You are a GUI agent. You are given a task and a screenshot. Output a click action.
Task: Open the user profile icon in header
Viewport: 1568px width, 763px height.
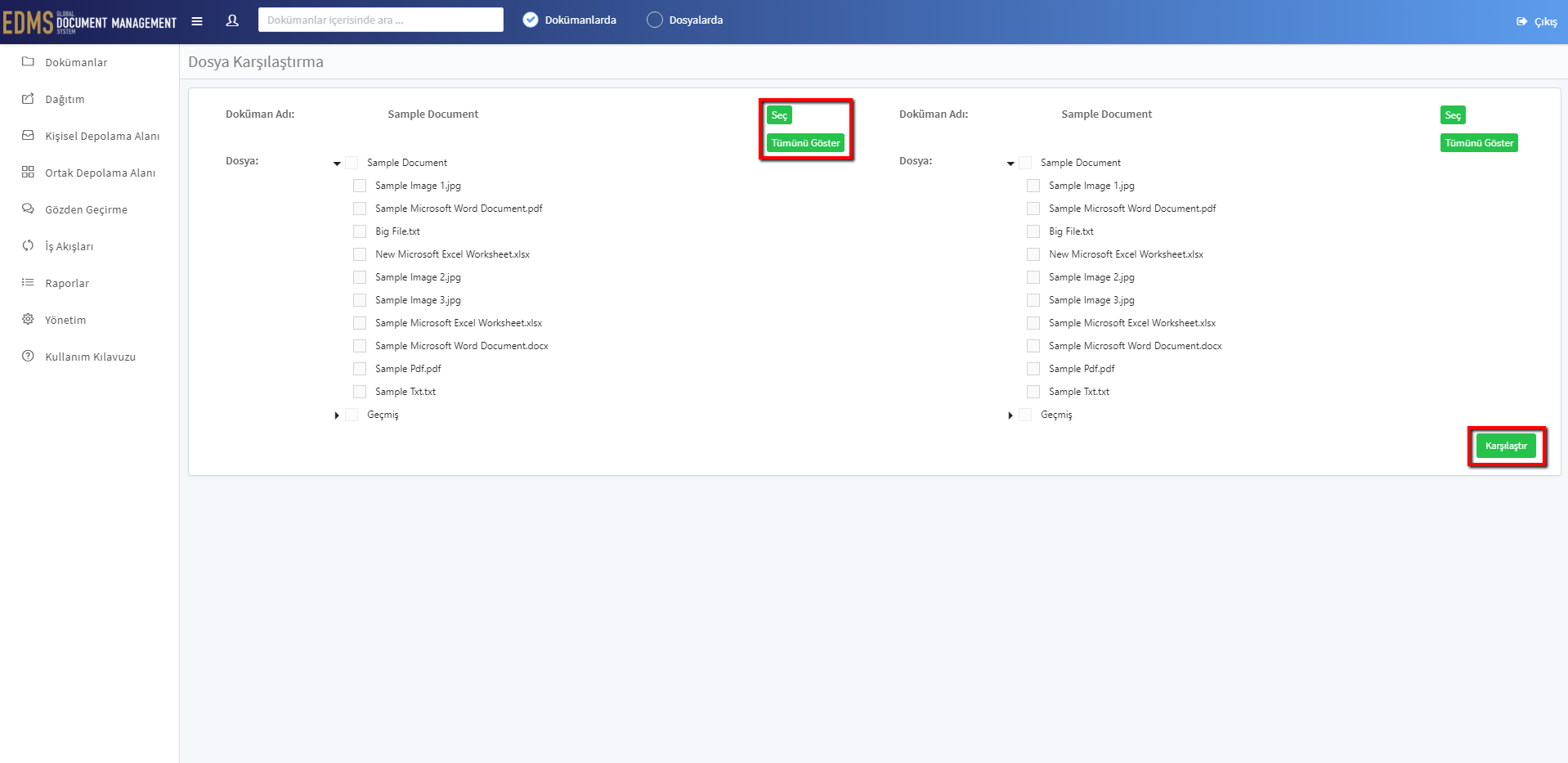click(232, 20)
